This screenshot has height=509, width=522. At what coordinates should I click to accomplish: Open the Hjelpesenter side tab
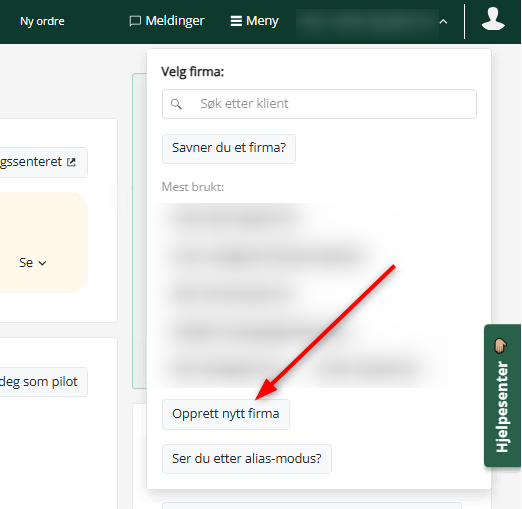502,395
